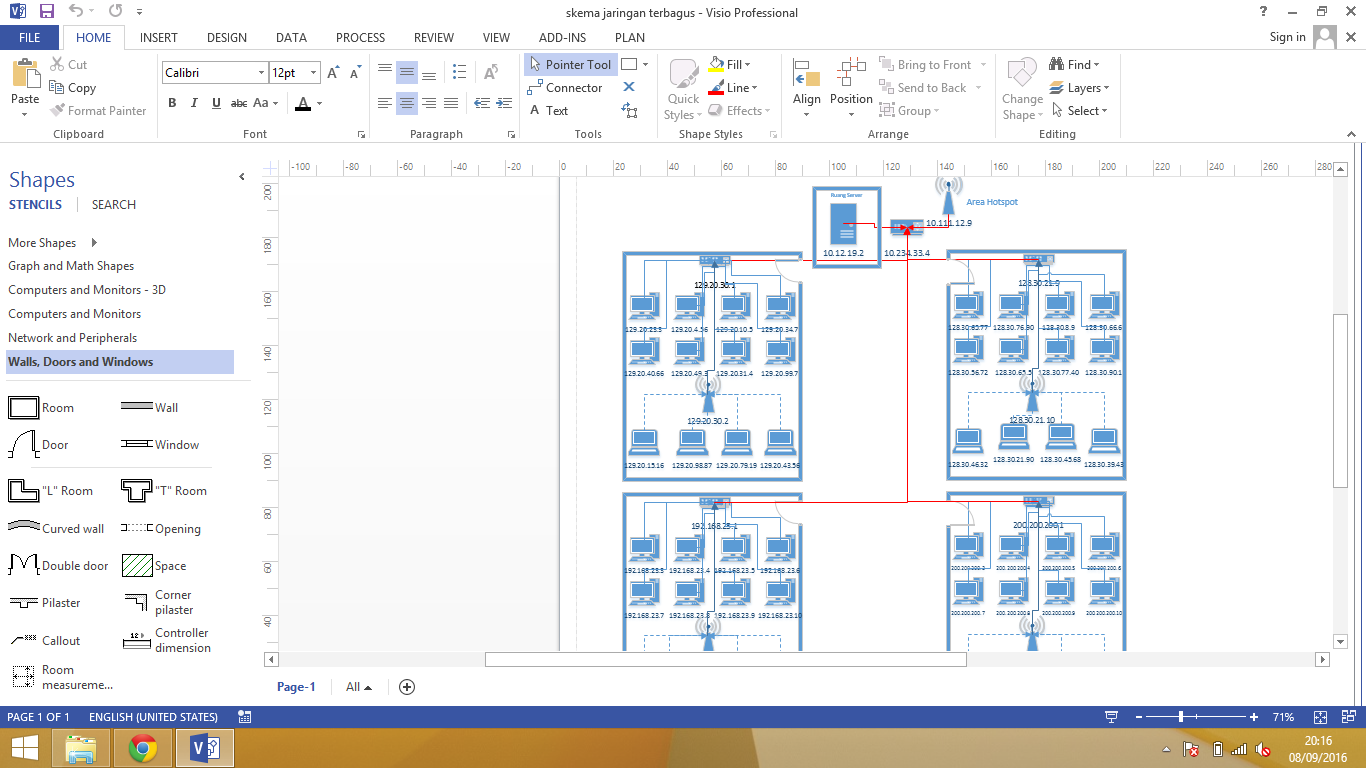Increase font size with the larger A icon
1366x768 pixels.
pyautogui.click(x=334, y=73)
